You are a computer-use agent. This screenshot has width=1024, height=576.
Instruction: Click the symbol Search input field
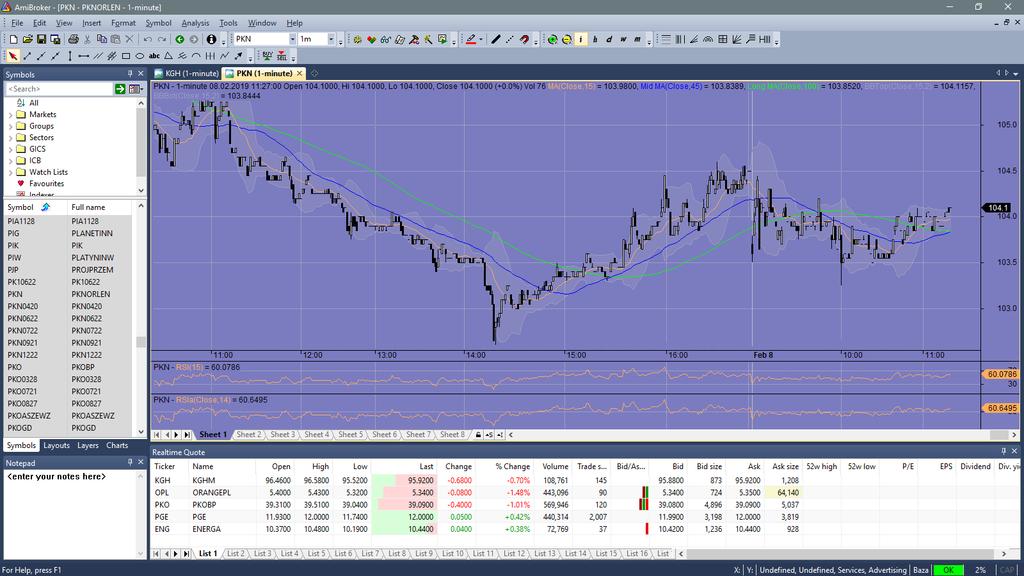[59, 89]
